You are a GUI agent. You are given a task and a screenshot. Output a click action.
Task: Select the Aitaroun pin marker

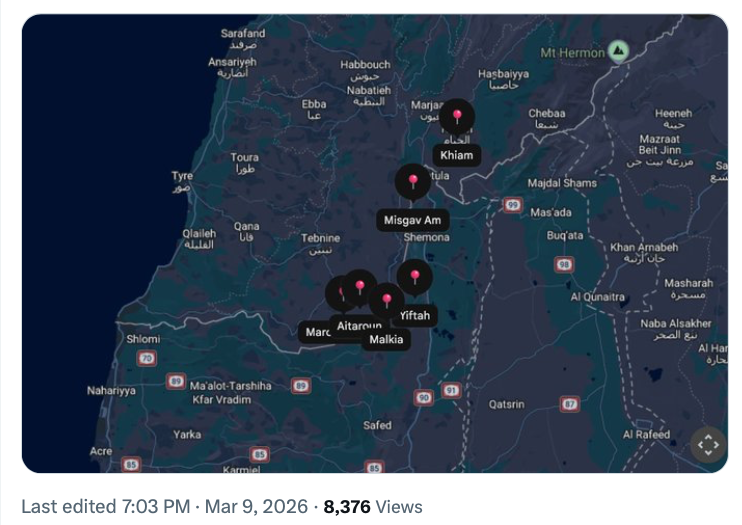click(x=360, y=288)
